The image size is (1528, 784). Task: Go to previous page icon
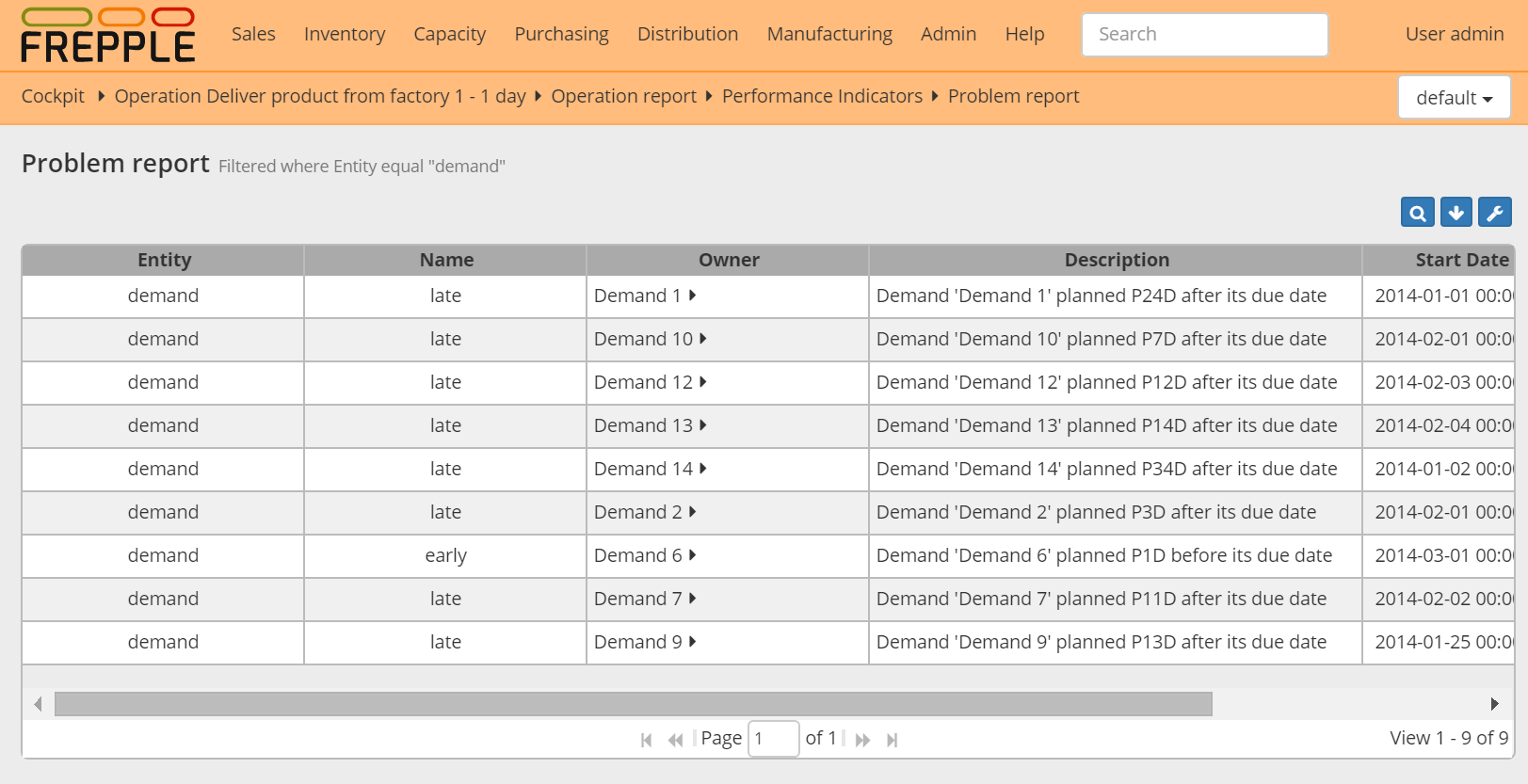click(x=675, y=740)
